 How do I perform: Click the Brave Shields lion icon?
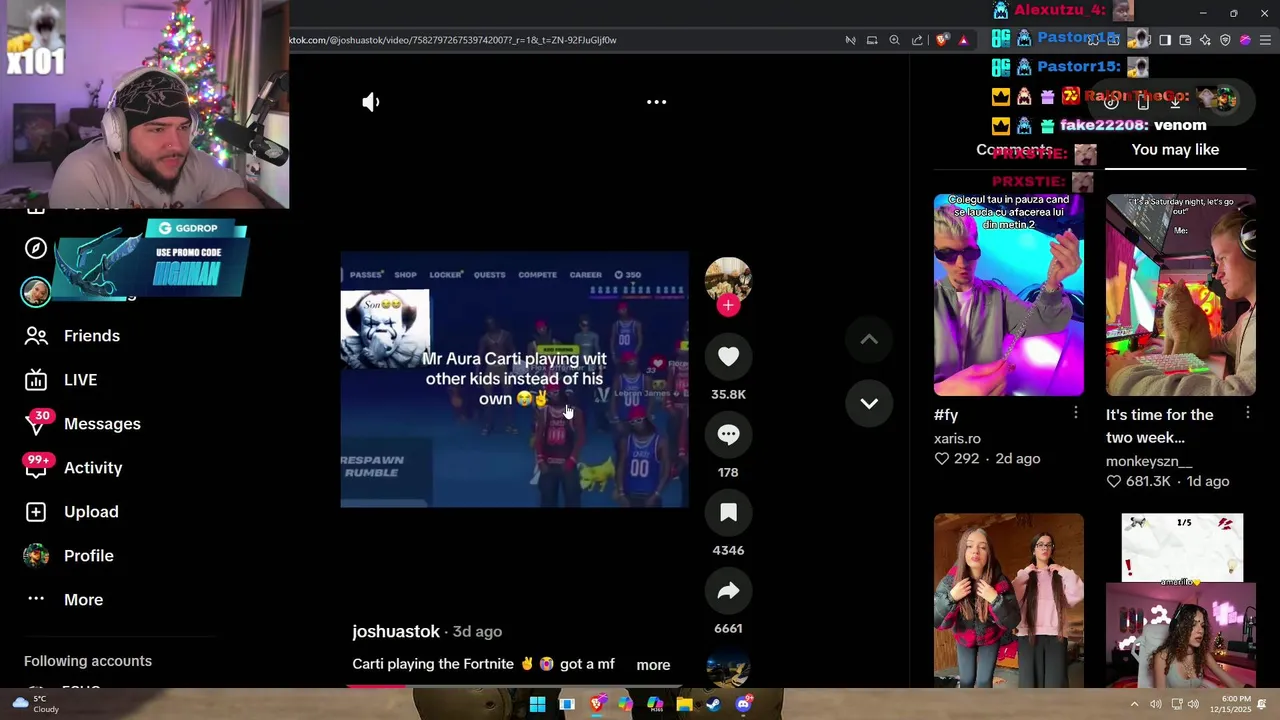click(942, 40)
